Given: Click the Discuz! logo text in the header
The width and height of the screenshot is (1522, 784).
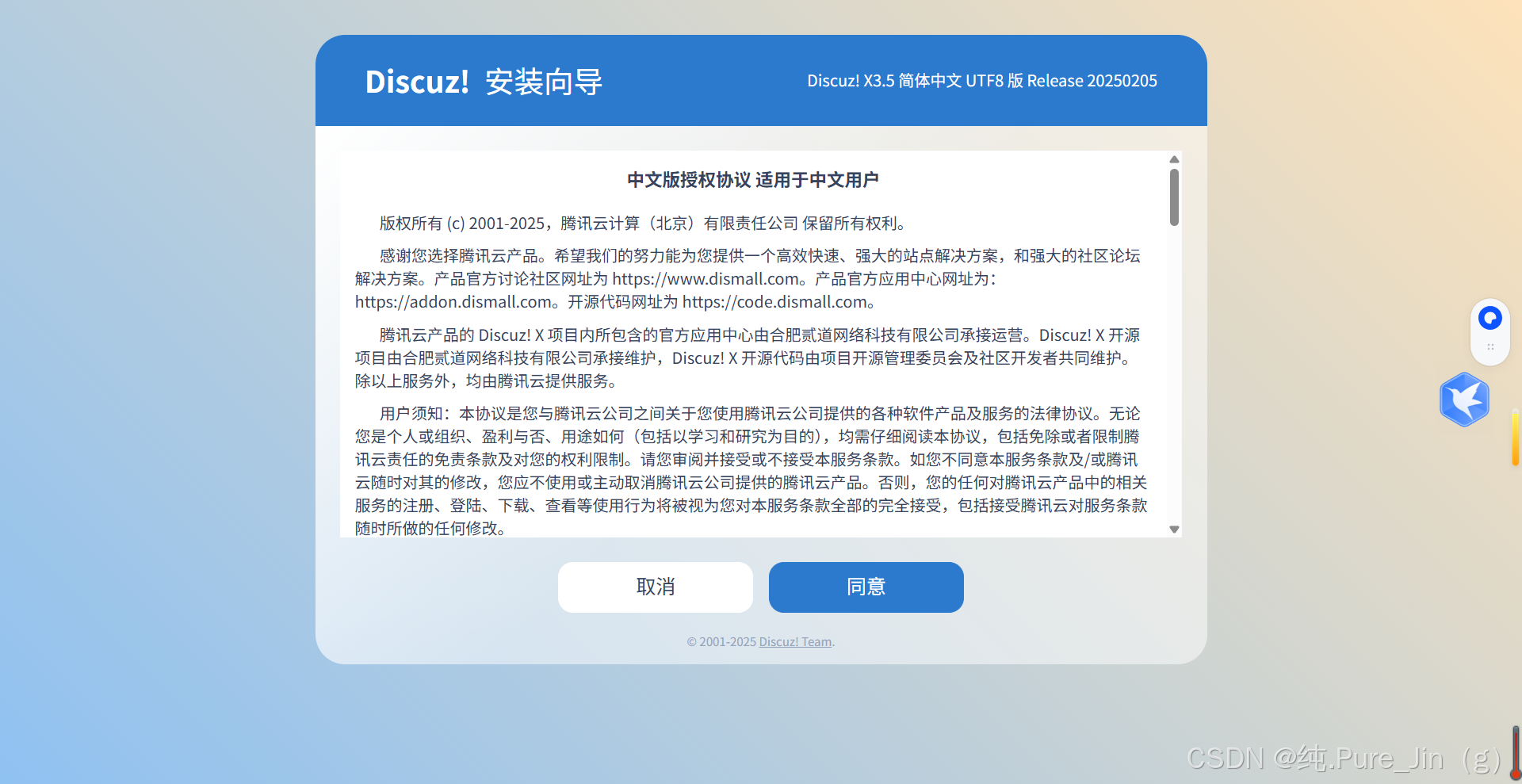Looking at the screenshot, I should click(x=418, y=82).
